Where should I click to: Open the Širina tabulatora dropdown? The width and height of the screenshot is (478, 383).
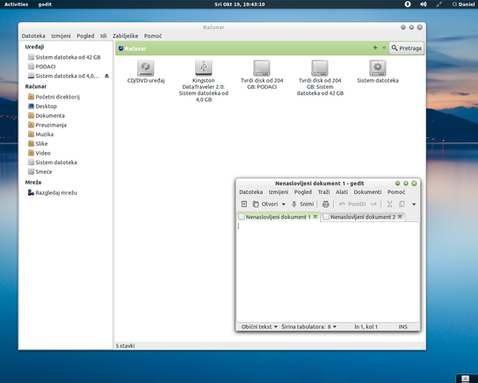[309, 327]
